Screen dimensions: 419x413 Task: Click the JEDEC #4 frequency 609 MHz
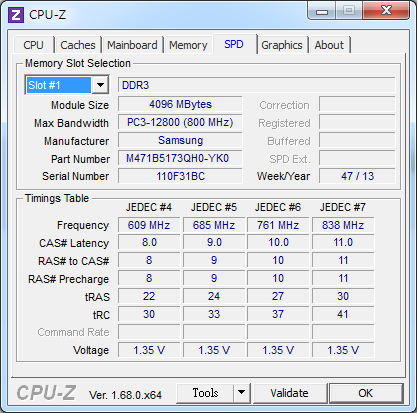point(149,225)
